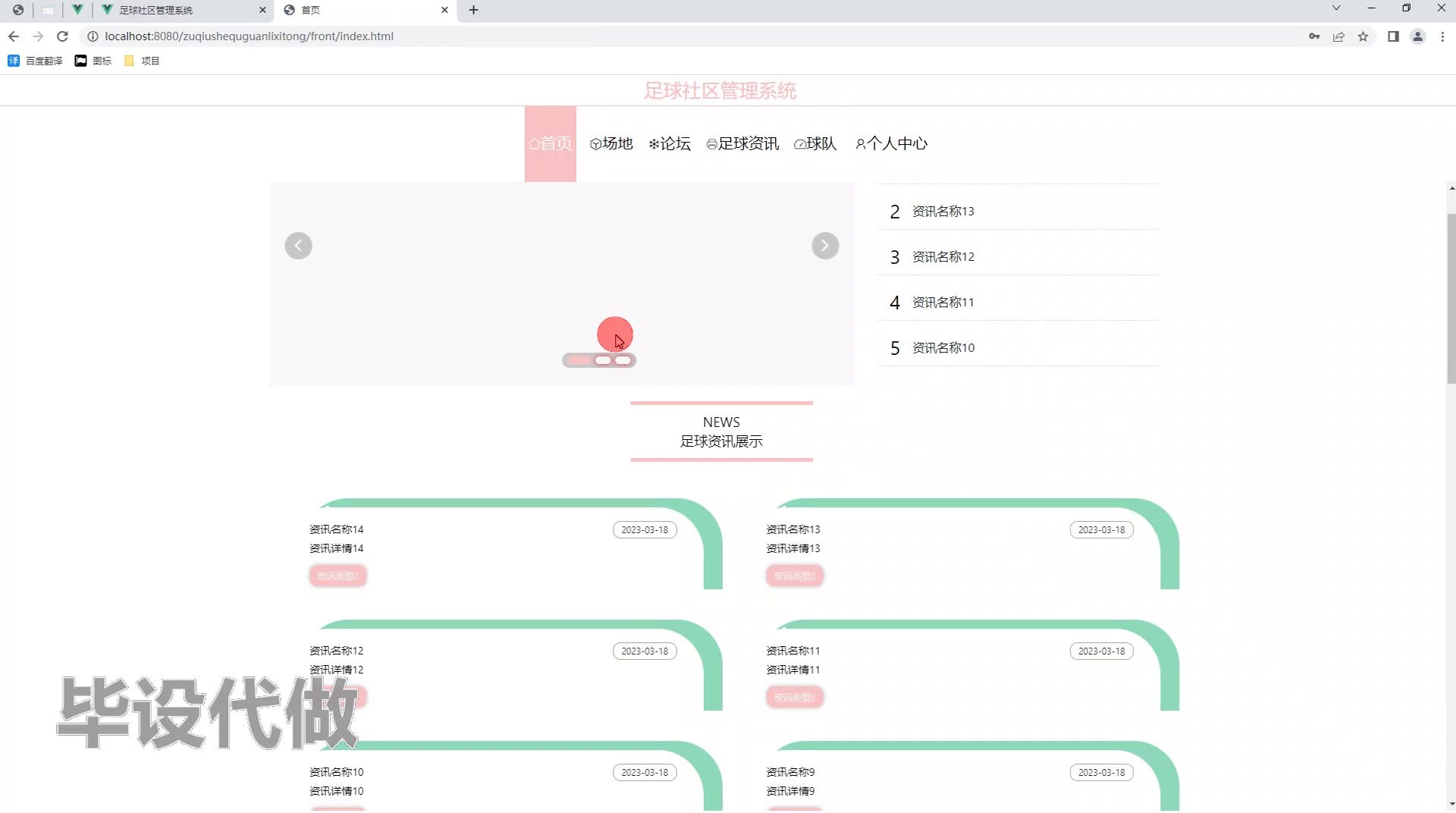
Task: Switch to the untitled Vue-logo tab
Action: pos(77,10)
